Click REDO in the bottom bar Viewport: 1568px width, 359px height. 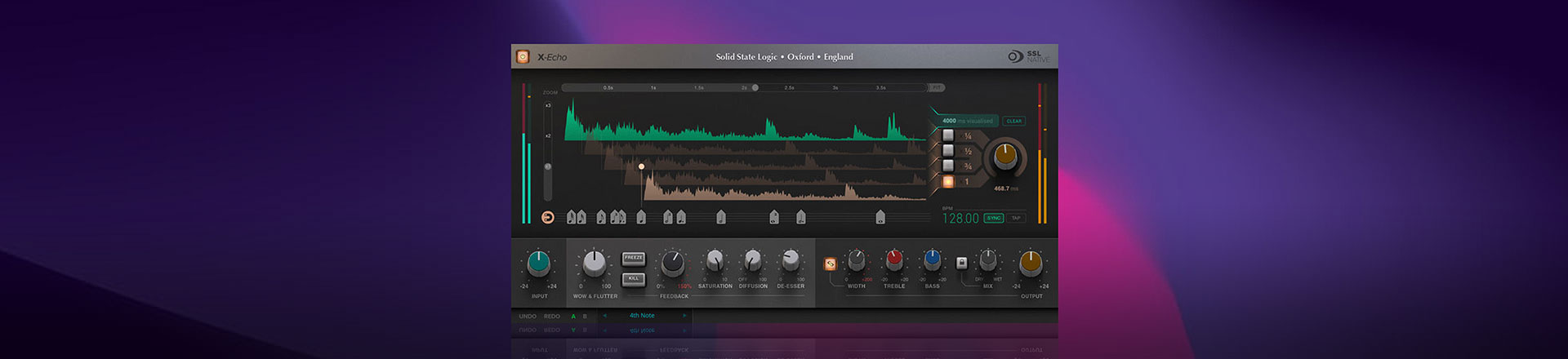pyautogui.click(x=552, y=316)
